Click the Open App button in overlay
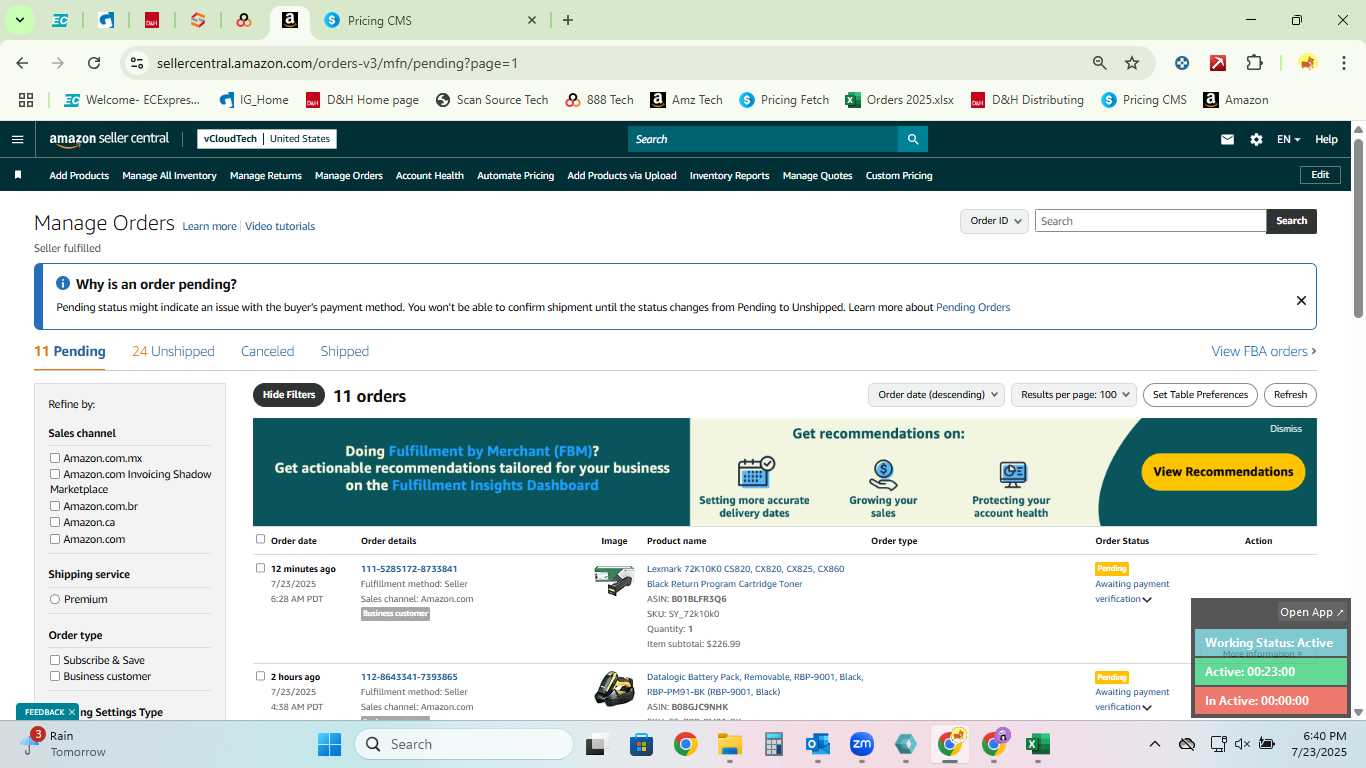This screenshot has height=768, width=1366. pyautogui.click(x=1313, y=612)
